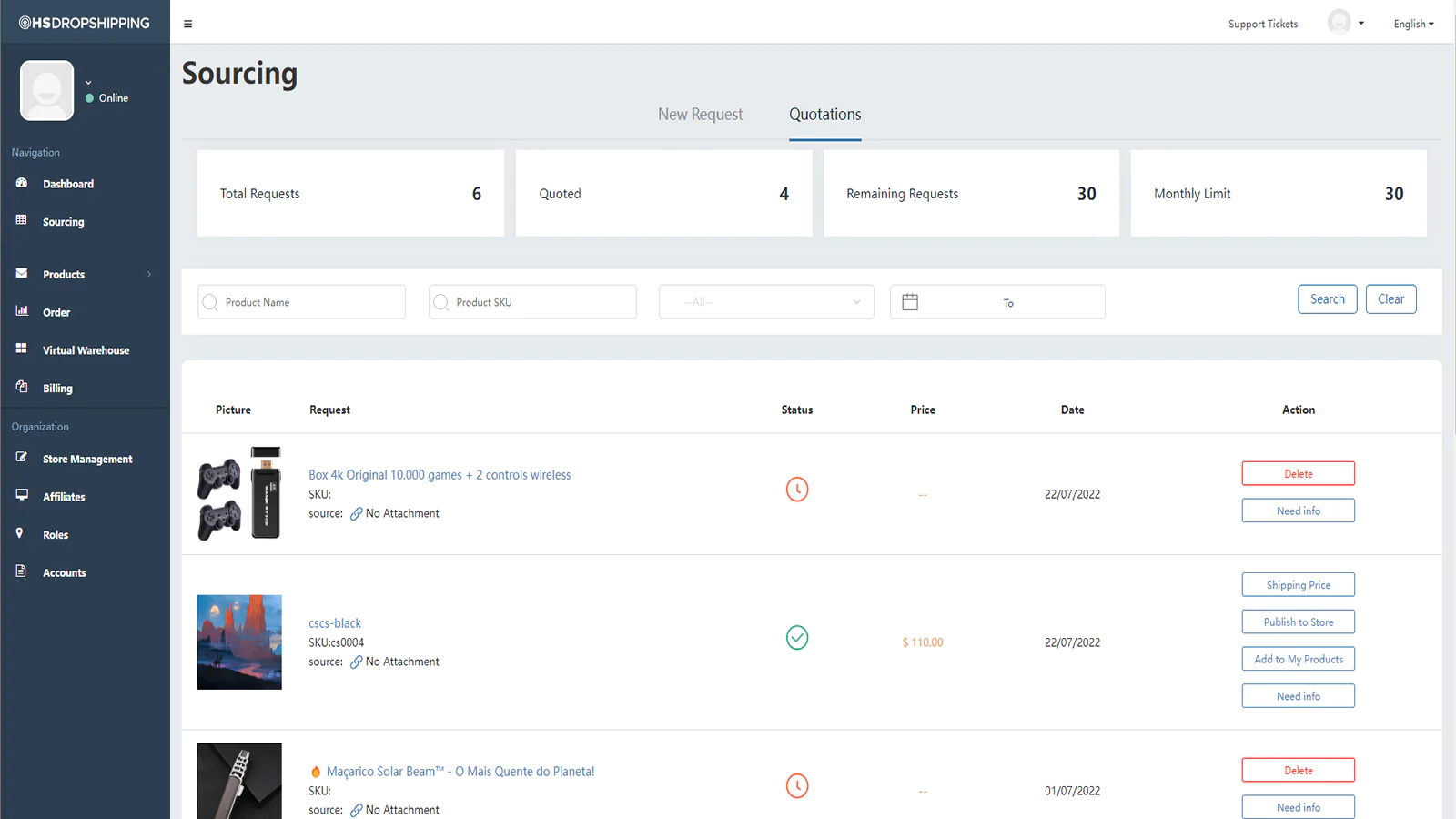Open the Billing section icon
The height and width of the screenshot is (819, 1456).
[x=22, y=387]
